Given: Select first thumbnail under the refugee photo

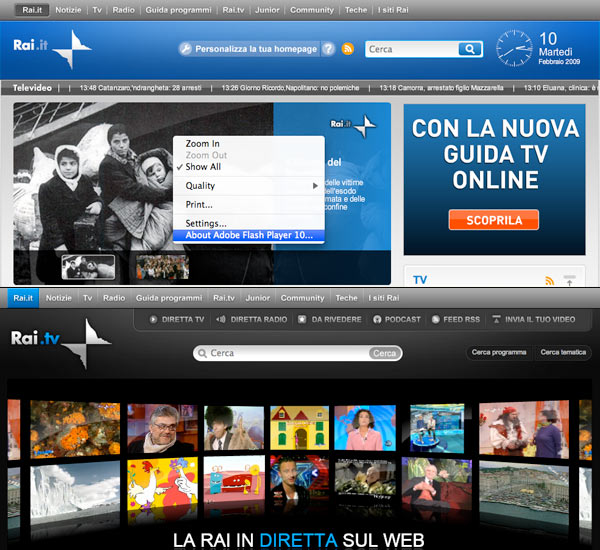Looking at the screenshot, I should (87, 267).
